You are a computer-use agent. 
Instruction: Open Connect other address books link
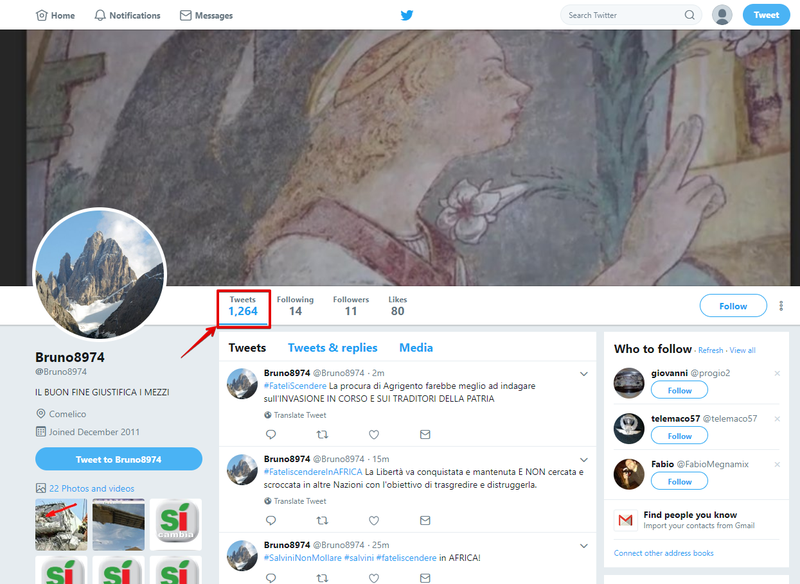[x=663, y=553]
